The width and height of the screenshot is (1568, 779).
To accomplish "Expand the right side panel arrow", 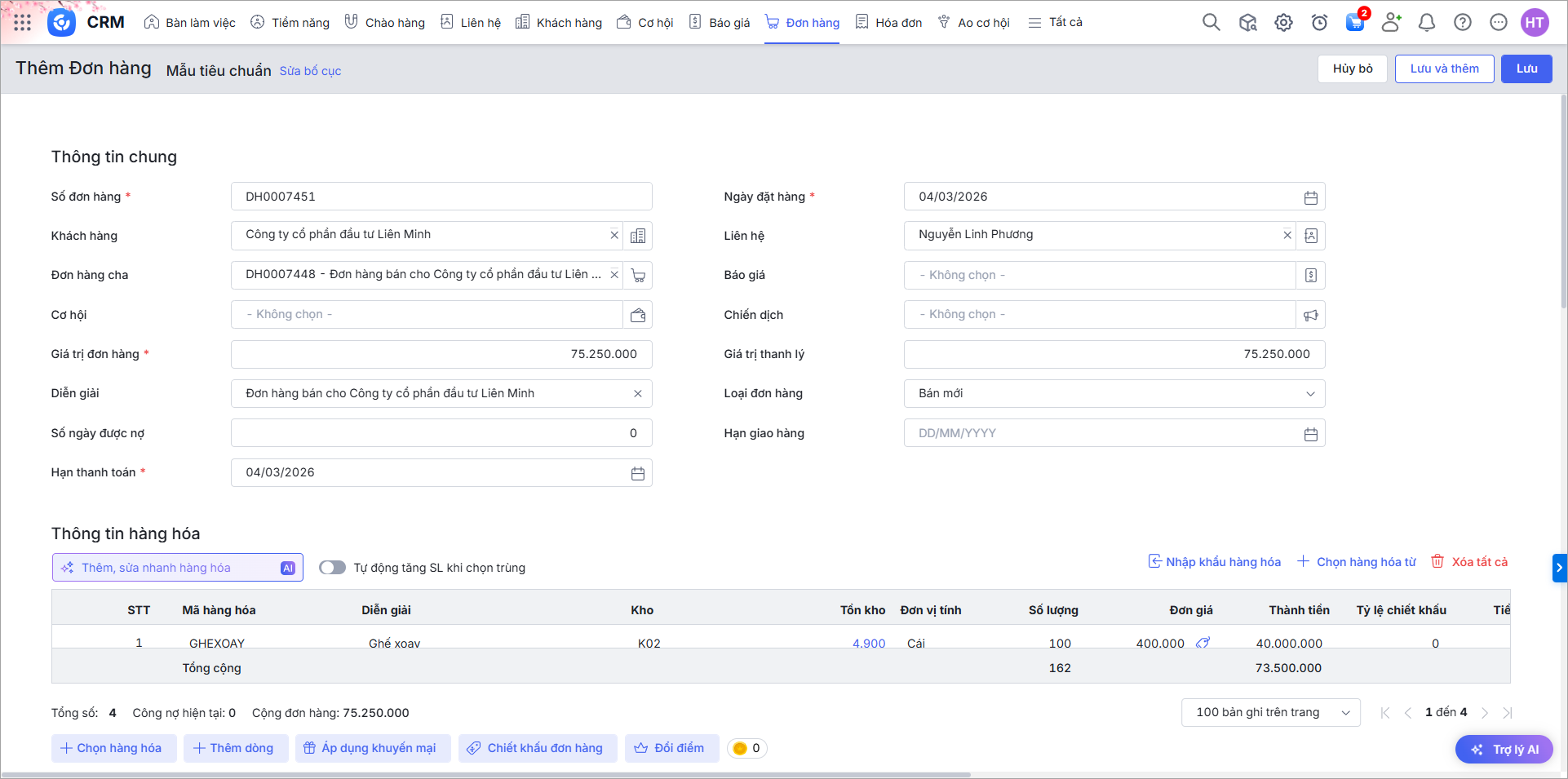I will [1559, 568].
